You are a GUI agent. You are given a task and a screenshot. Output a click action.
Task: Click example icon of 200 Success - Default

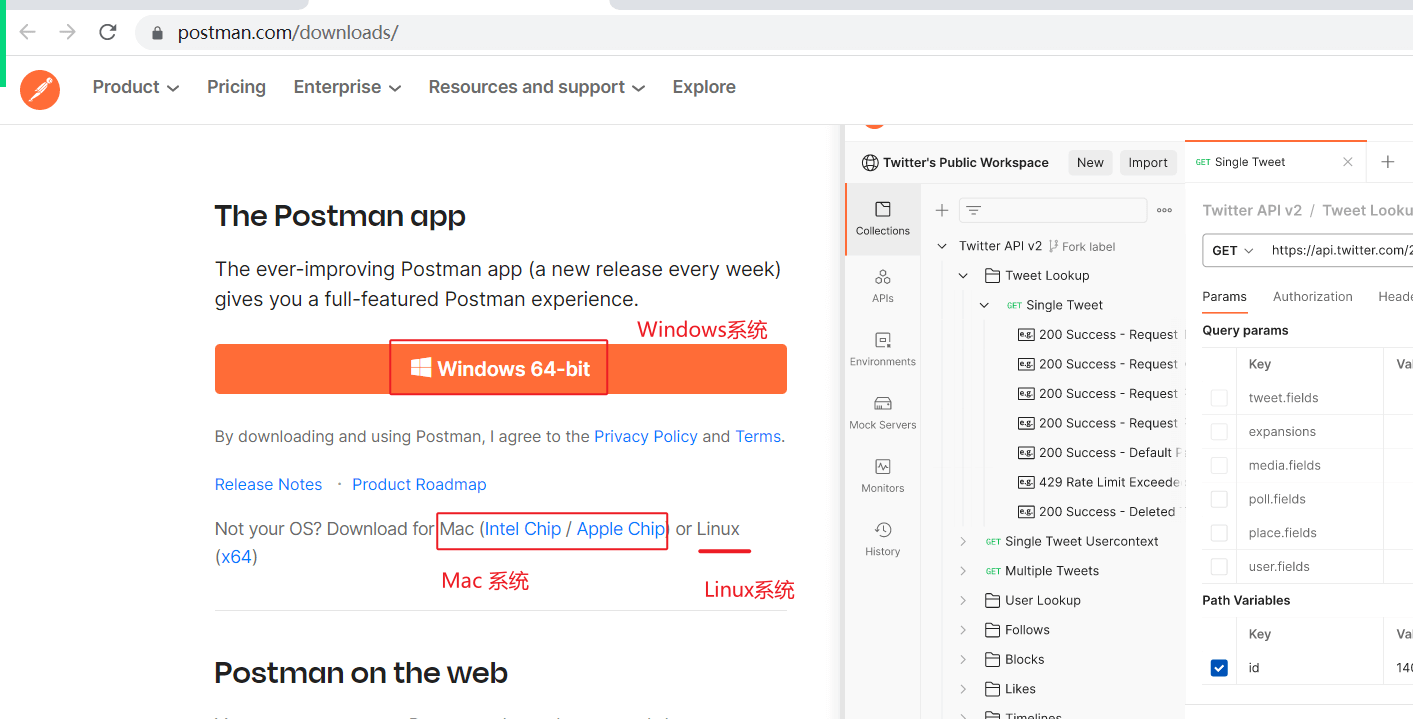point(1025,453)
